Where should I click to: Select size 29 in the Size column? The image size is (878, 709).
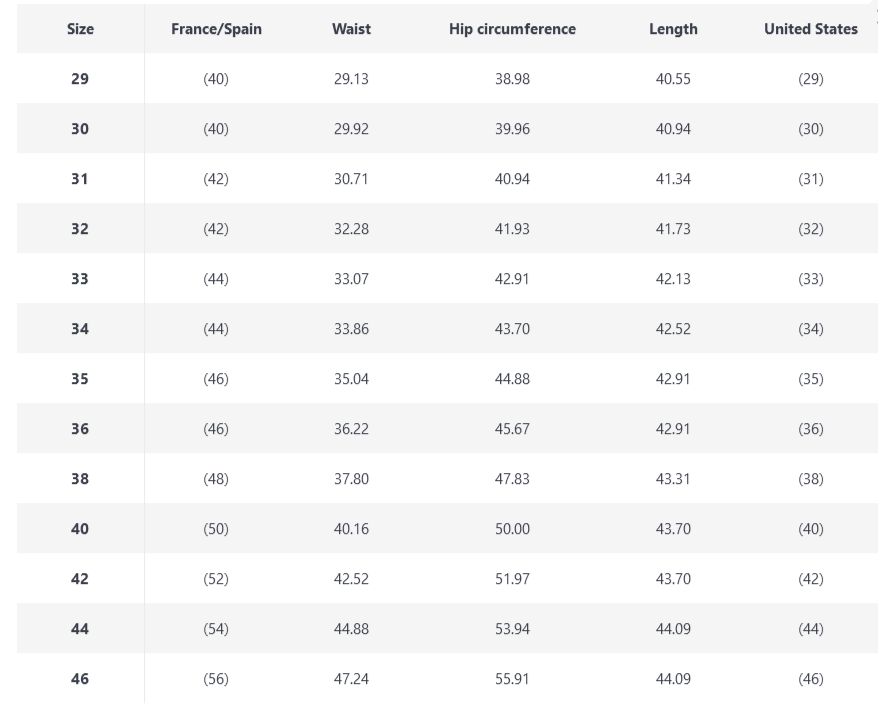[80, 79]
